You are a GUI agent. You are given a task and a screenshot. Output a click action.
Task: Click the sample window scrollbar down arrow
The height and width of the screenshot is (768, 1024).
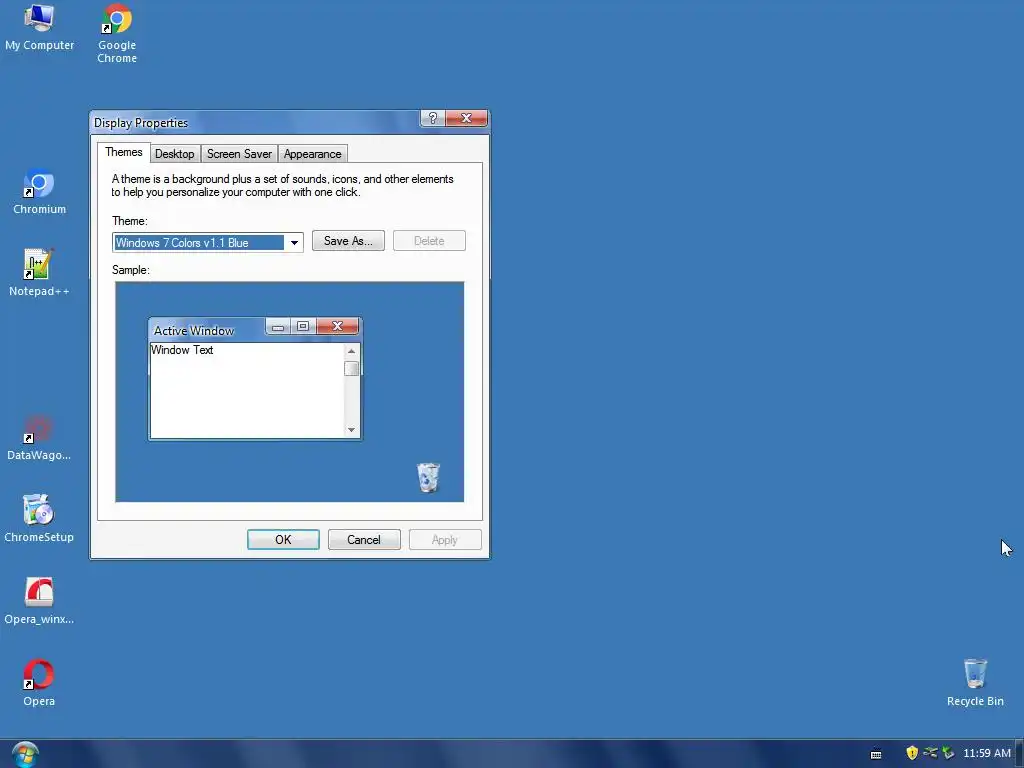351,430
